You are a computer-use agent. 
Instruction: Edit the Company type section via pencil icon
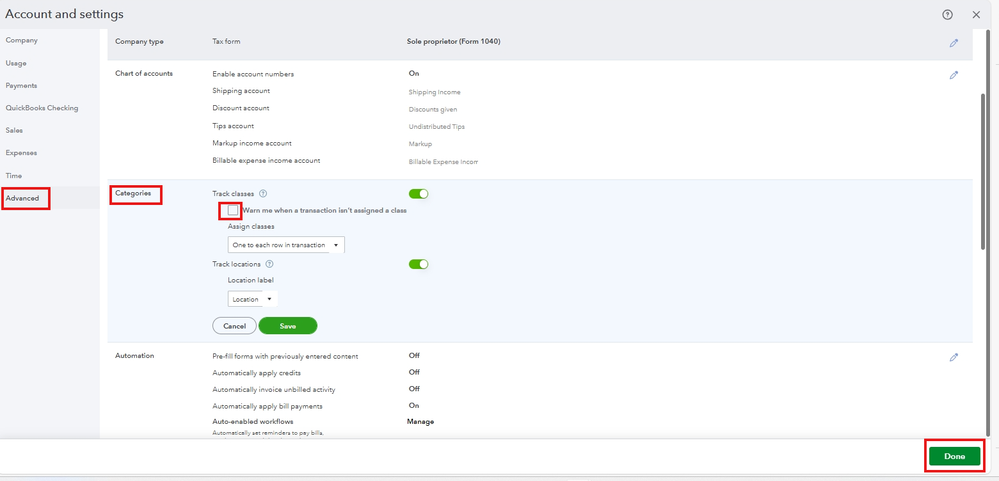pyautogui.click(x=954, y=43)
